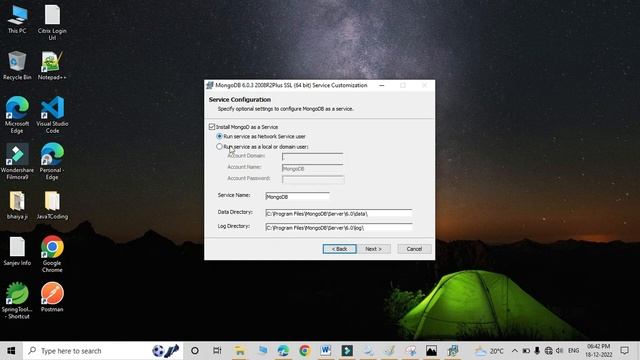The height and width of the screenshot is (360, 640).
Task: Open the installer icon on taskbar
Action: pos(453,351)
